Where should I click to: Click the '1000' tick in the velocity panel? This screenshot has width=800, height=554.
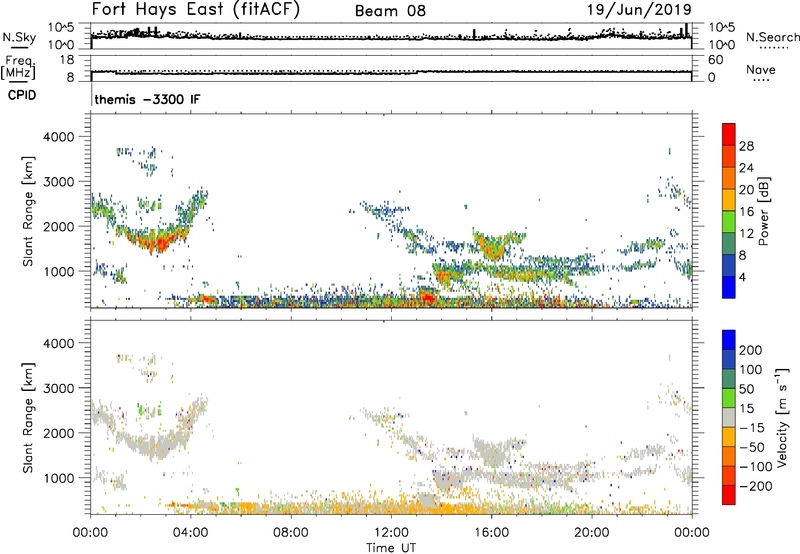[x=59, y=478]
